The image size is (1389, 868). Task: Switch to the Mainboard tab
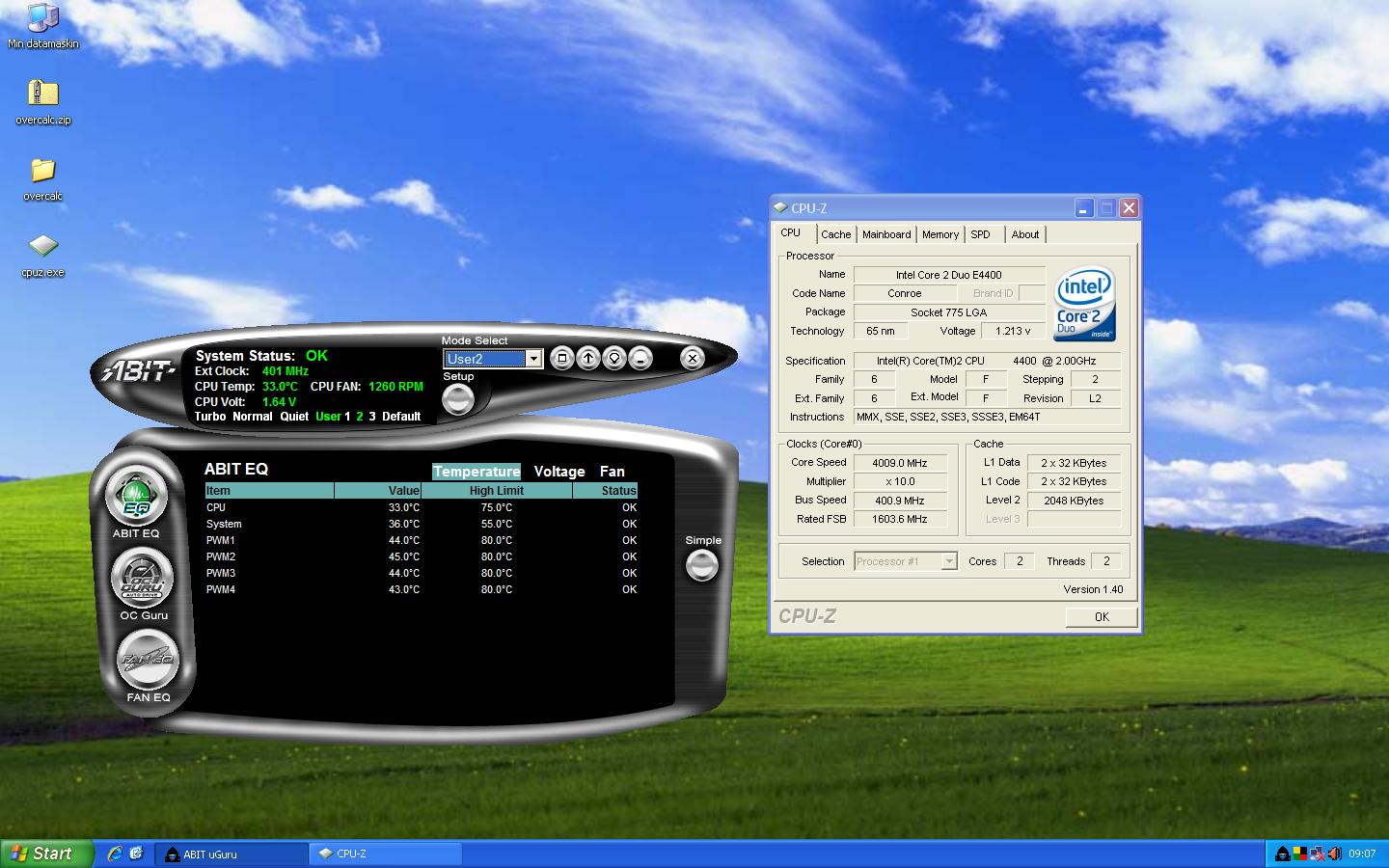click(x=886, y=234)
